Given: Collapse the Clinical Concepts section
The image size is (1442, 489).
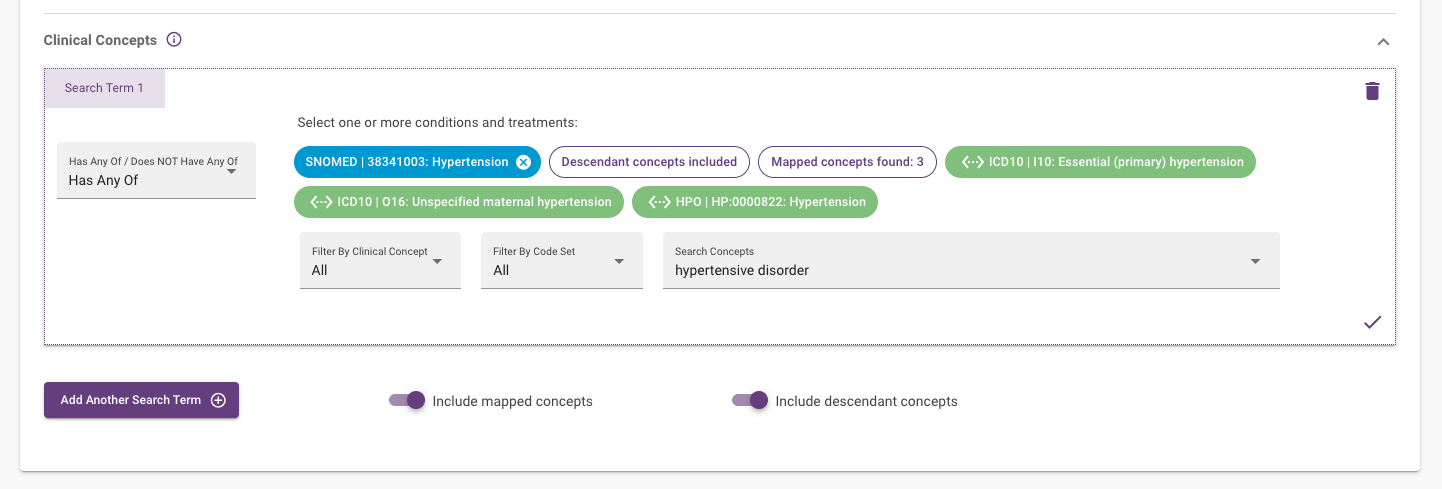Looking at the screenshot, I should (x=1383, y=42).
